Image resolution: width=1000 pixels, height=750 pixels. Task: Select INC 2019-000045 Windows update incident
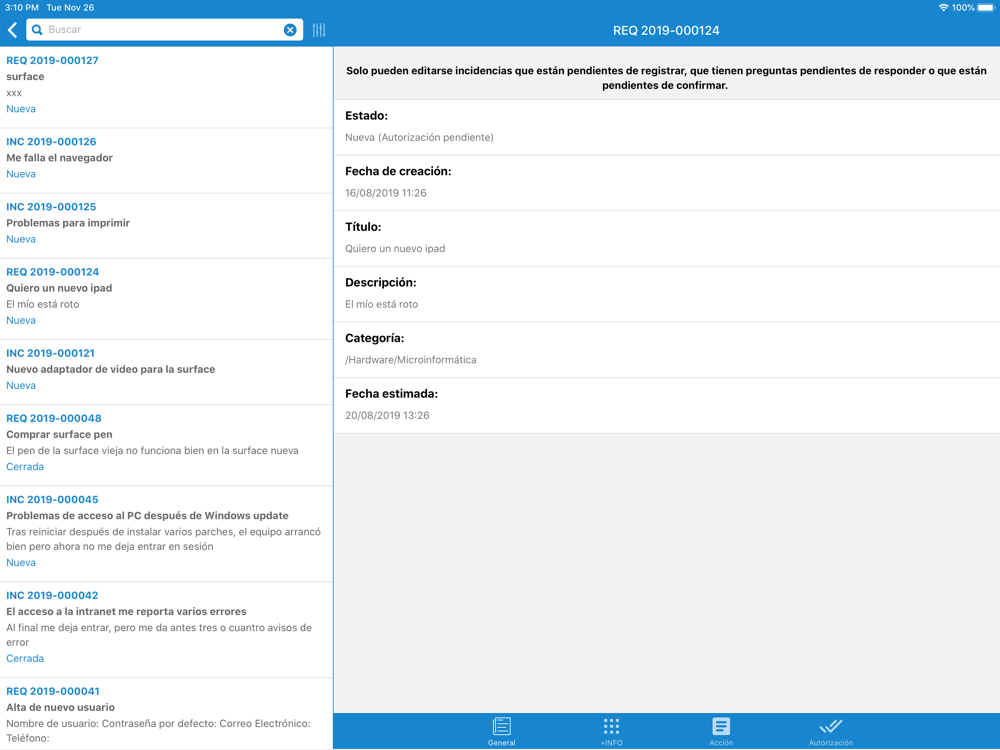166,531
